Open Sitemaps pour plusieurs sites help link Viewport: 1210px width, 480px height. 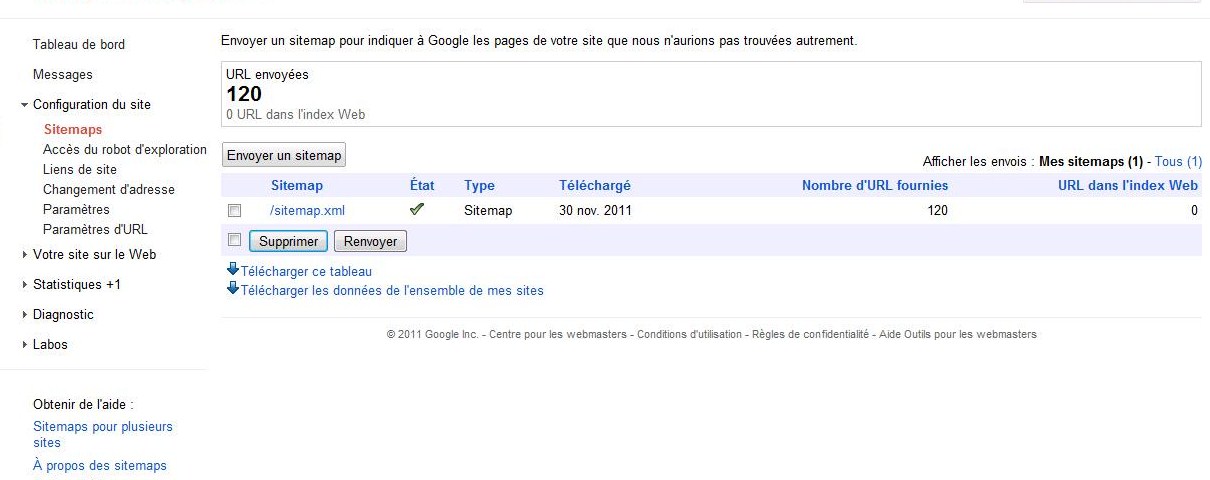coord(103,434)
